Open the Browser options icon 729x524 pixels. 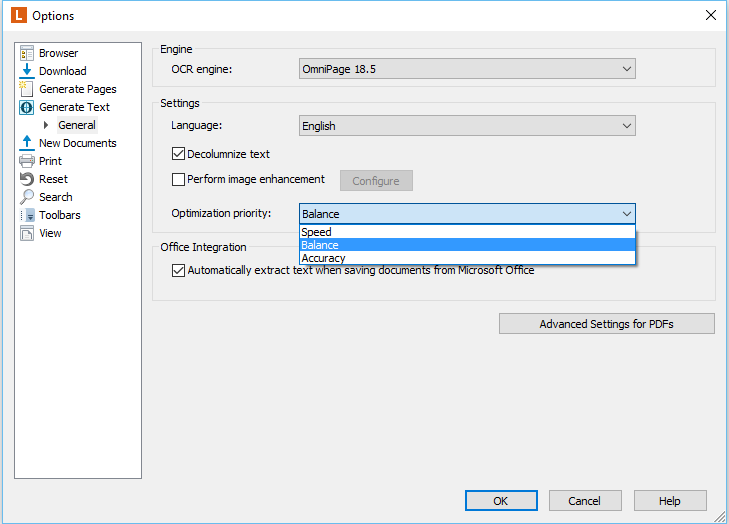(27, 53)
